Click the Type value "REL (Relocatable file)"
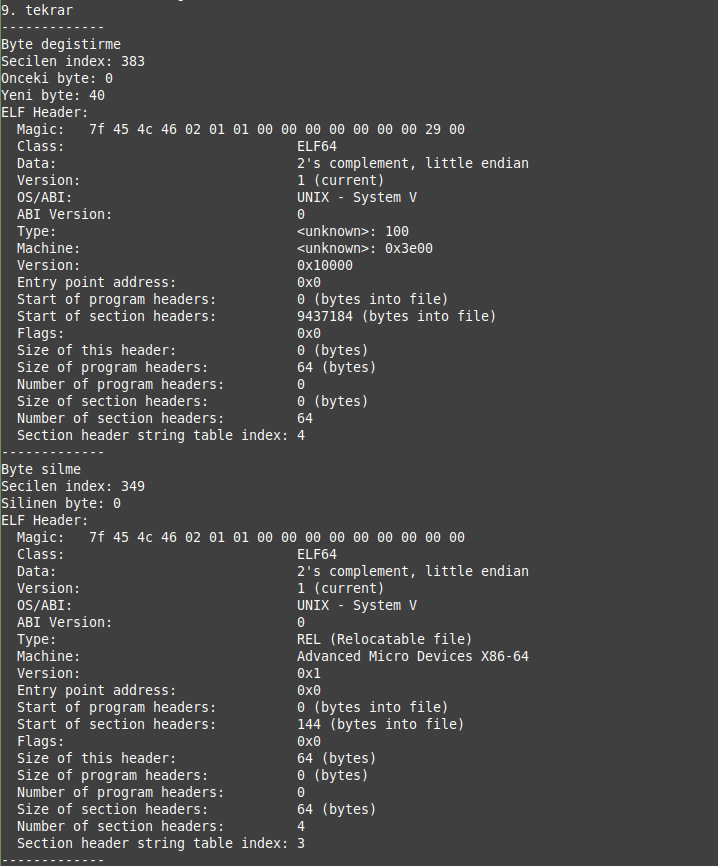718x866 pixels. point(384,639)
